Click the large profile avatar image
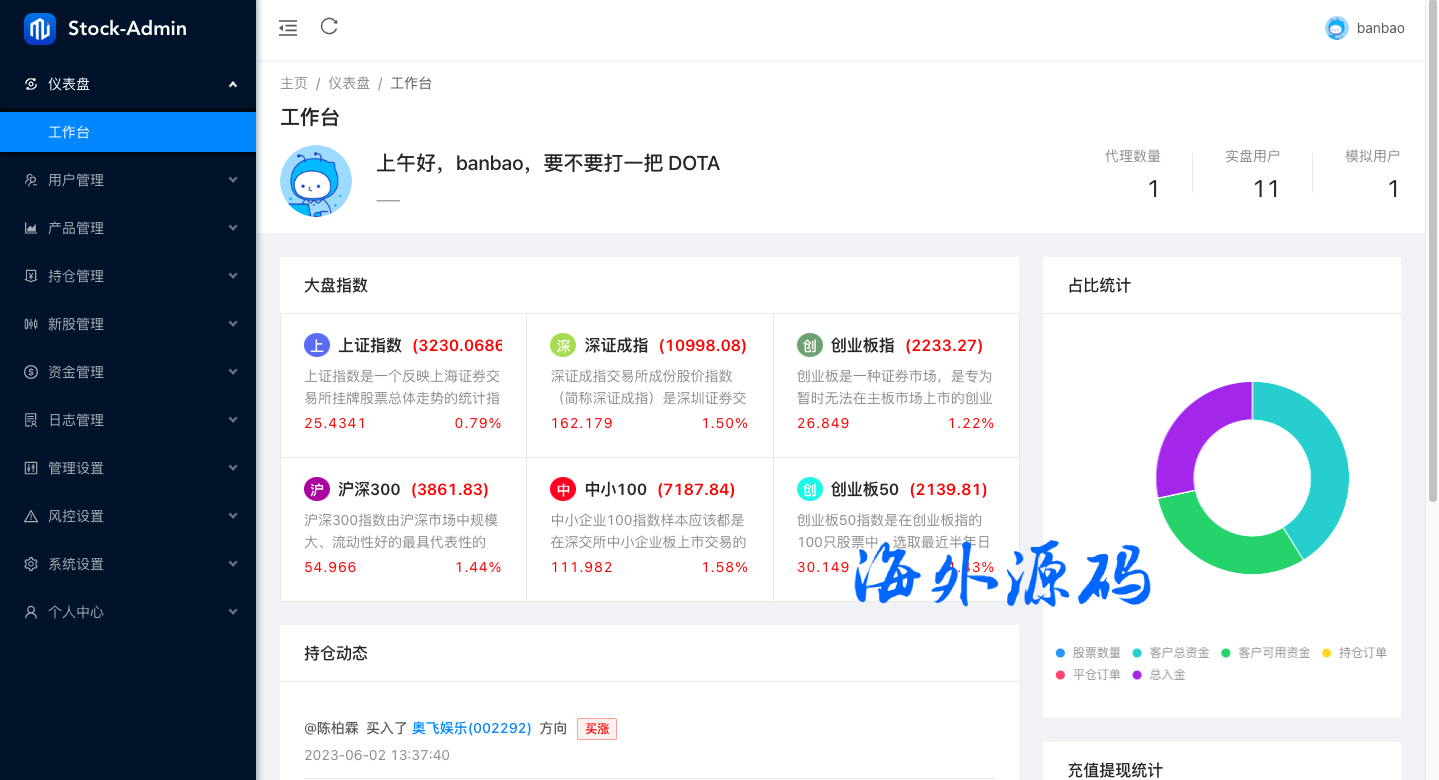This screenshot has height=780, width=1439. tap(316, 181)
